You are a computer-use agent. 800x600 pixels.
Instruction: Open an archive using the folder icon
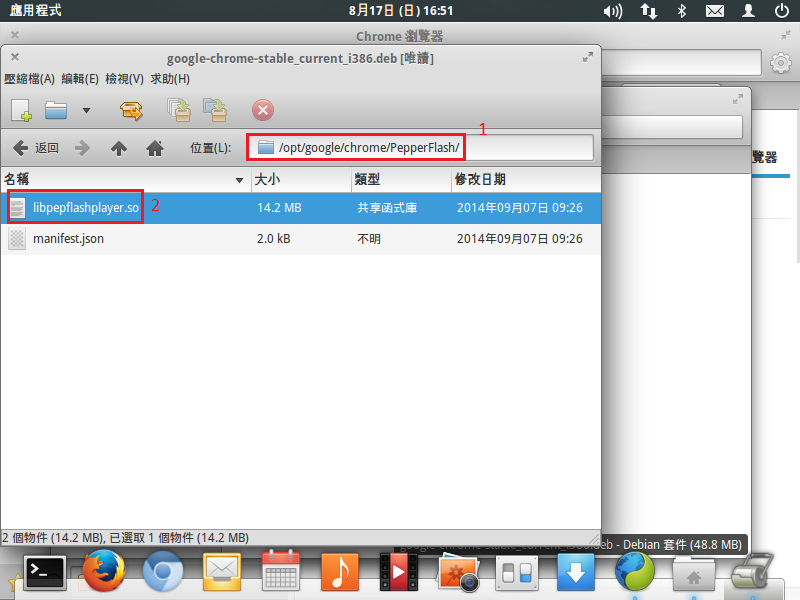pos(56,110)
